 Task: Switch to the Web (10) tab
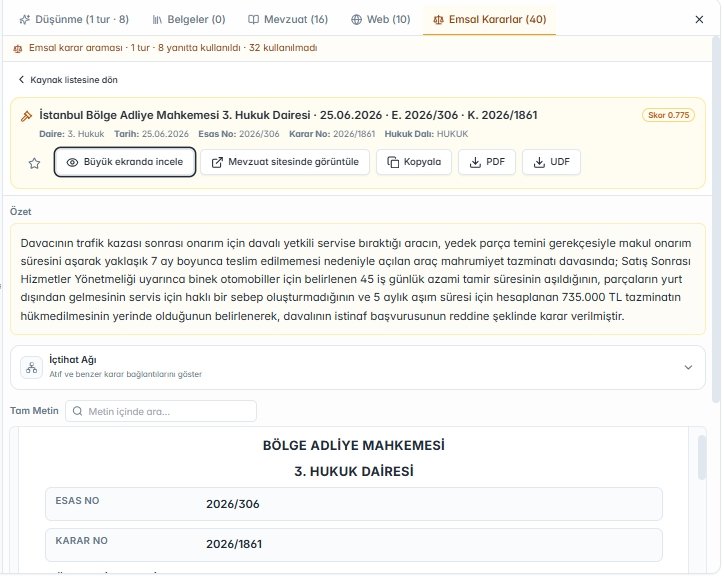[x=381, y=19]
